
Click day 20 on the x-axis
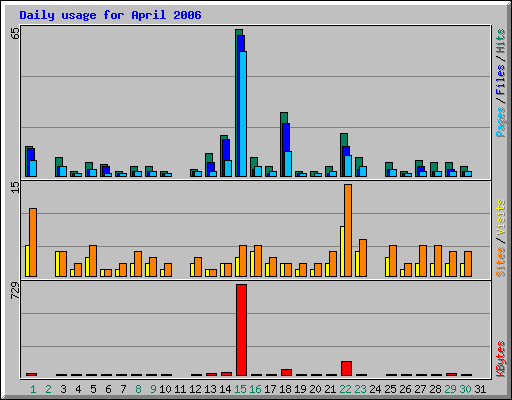[315, 389]
